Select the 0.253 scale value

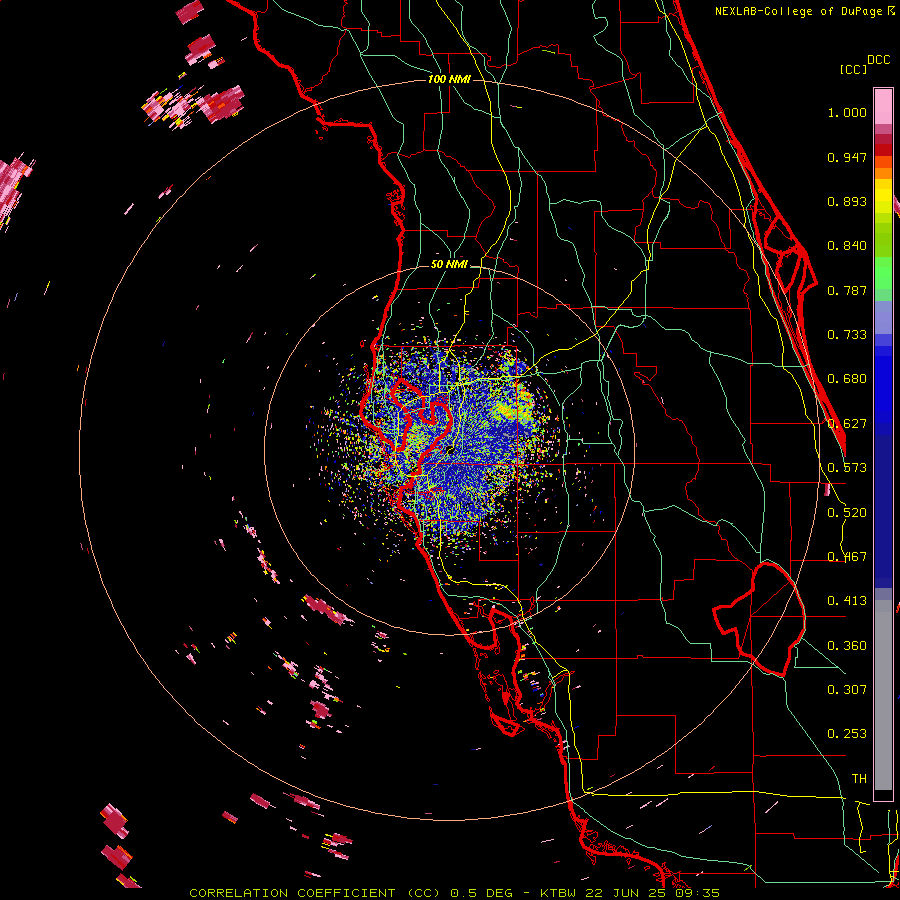[847, 734]
